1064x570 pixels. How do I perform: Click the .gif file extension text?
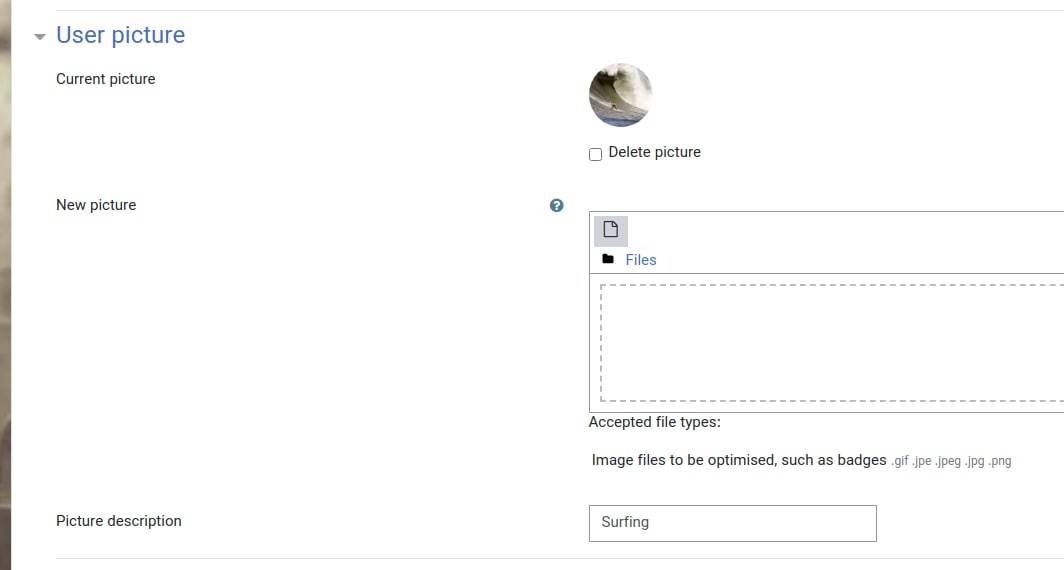pos(899,461)
